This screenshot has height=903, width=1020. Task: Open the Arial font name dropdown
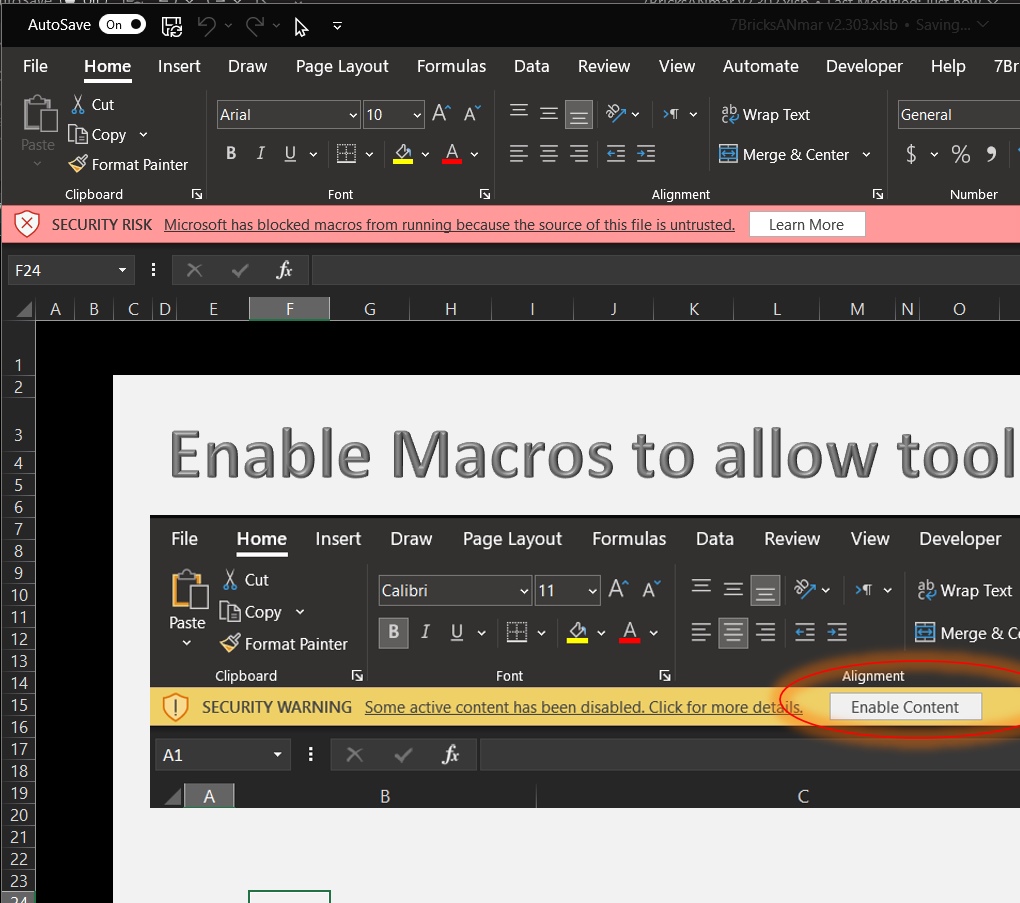[x=353, y=115]
